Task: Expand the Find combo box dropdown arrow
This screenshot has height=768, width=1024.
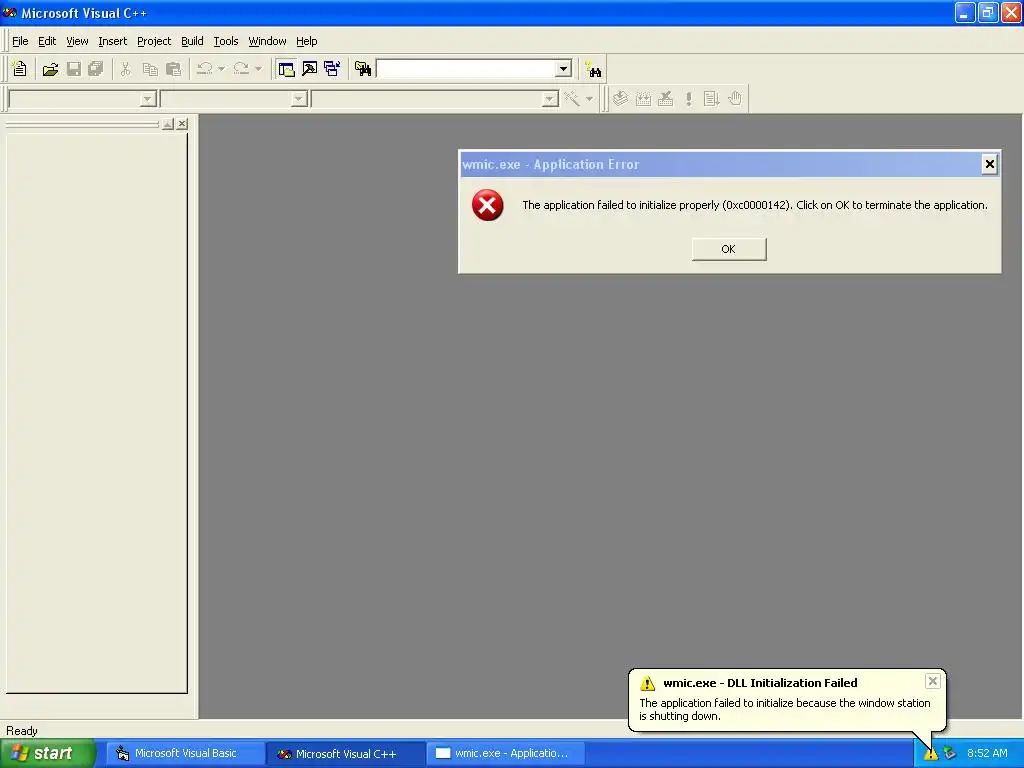Action: 564,69
